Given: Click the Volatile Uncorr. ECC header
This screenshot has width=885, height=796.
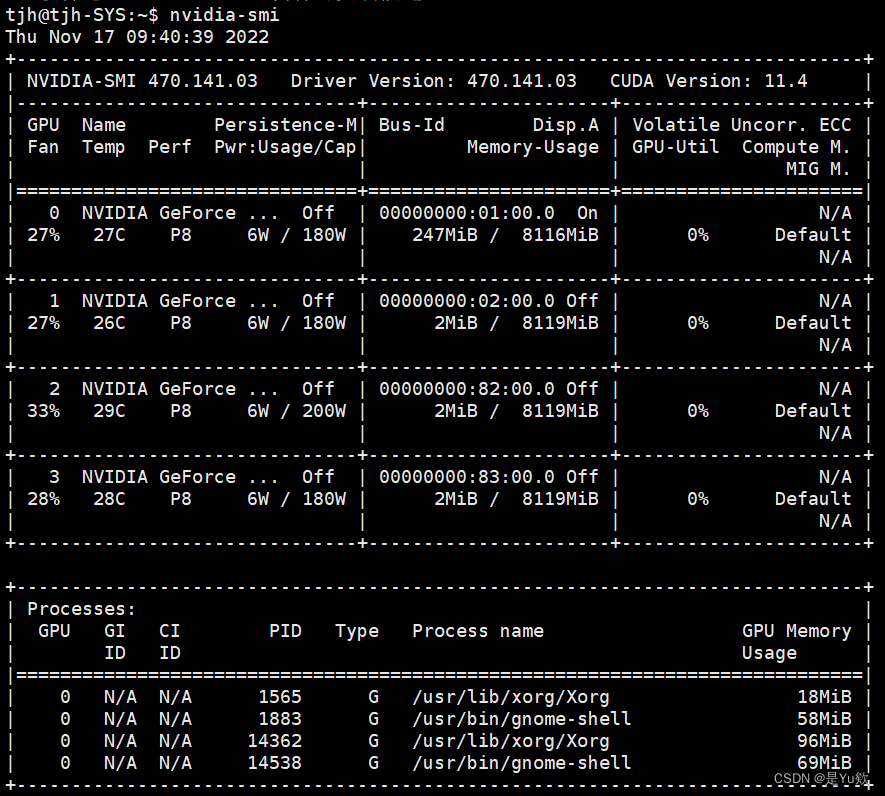Looking at the screenshot, I should [742, 125].
